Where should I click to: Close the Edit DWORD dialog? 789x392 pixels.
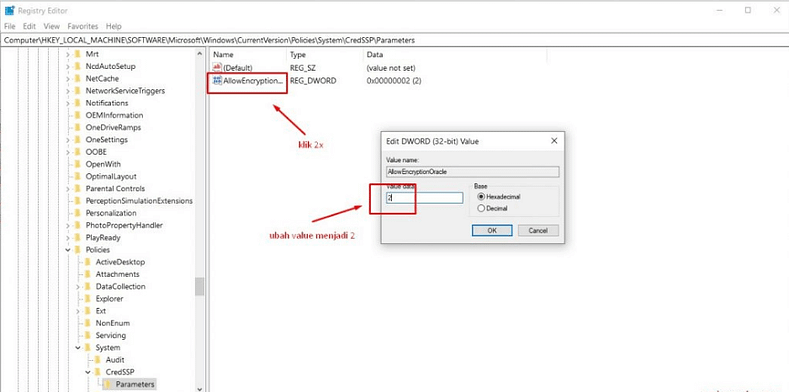click(x=554, y=141)
